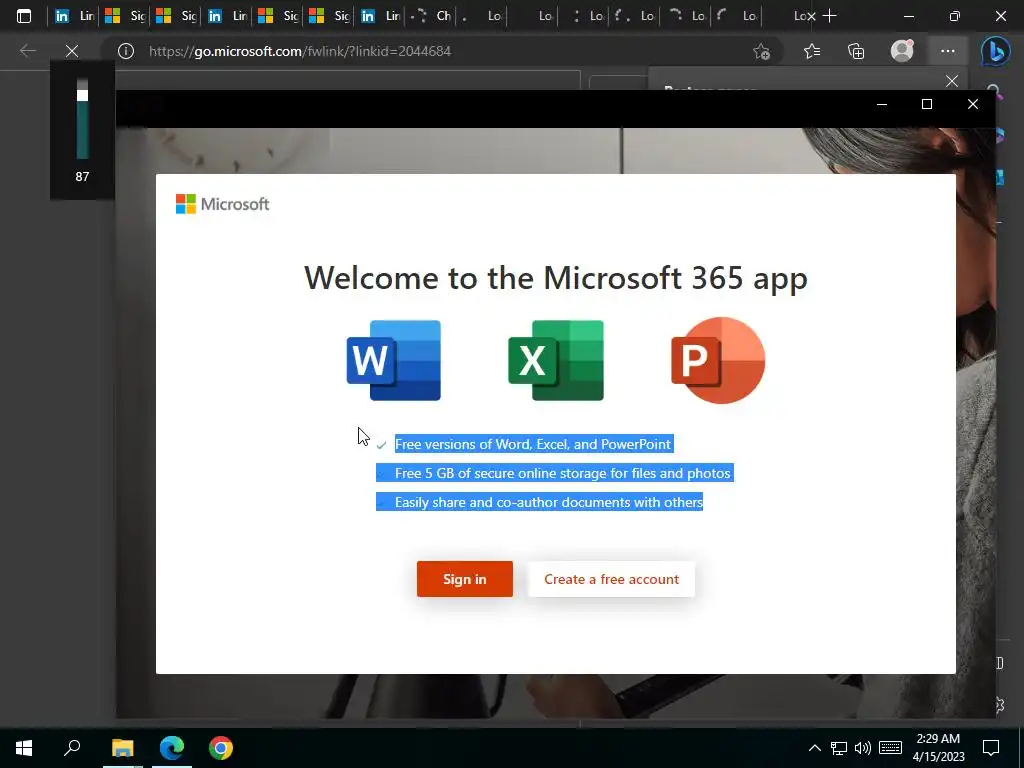Dismiss the Restore pages popup
Screen dimensions: 1024x768
pyautogui.click(x=952, y=81)
